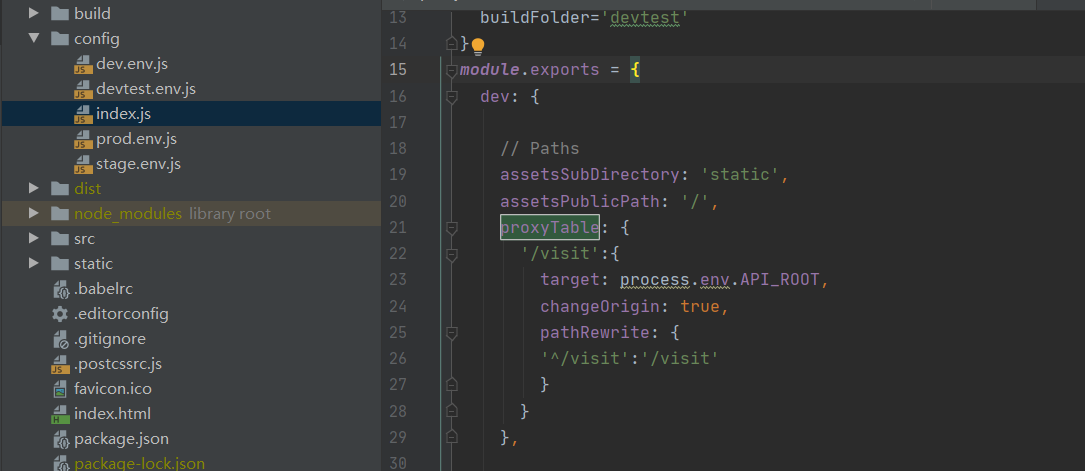1085x471 pixels.
Task: Click the index.html file icon
Action: click(61, 414)
